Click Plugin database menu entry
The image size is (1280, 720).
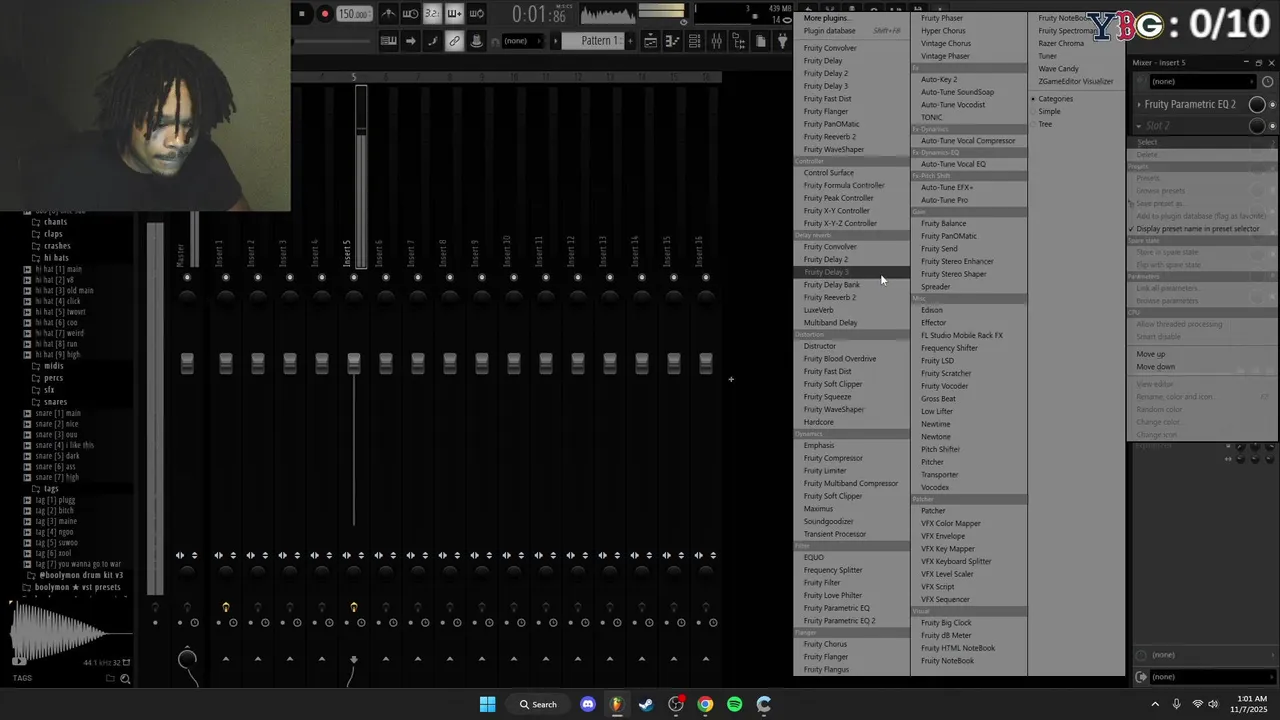point(829,31)
